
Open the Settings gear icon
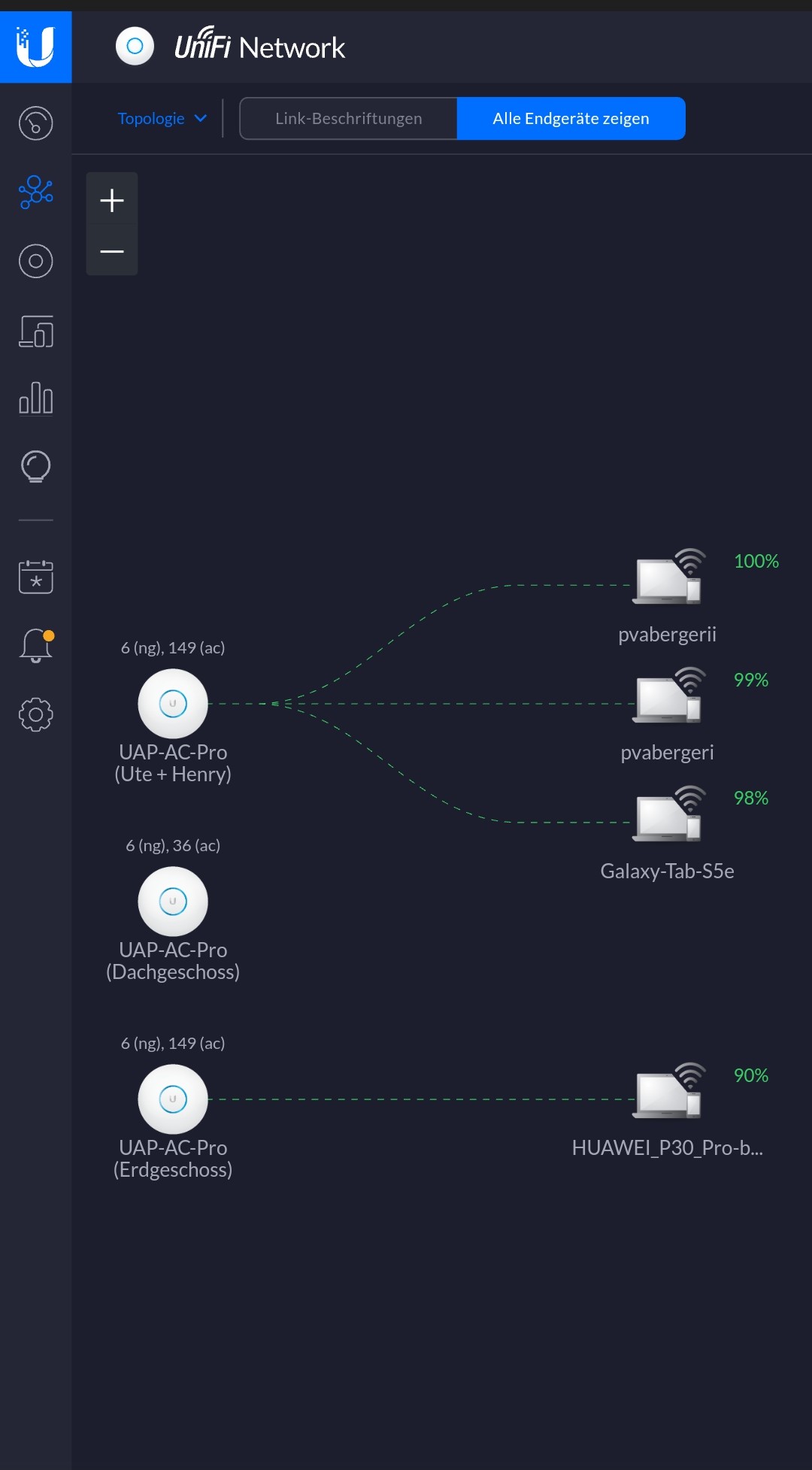pos(35,714)
